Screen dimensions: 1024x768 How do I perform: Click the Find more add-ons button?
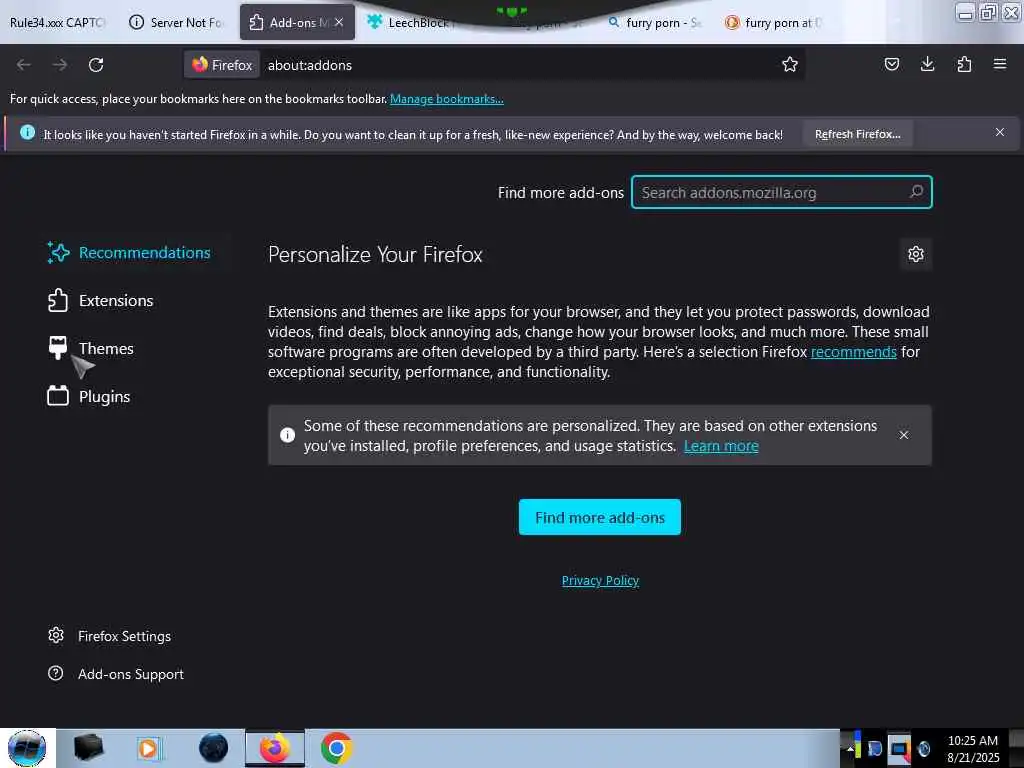tap(600, 517)
